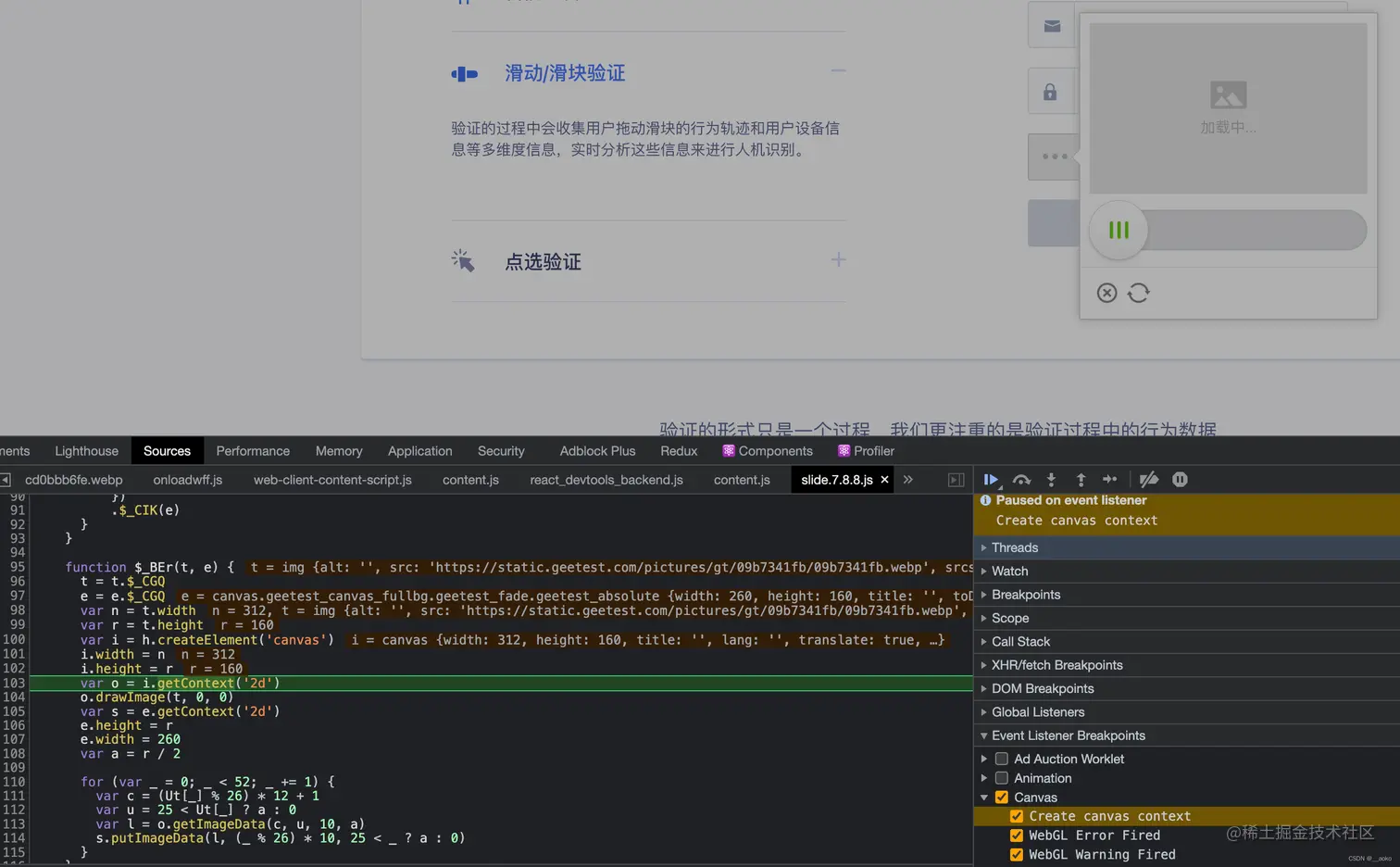Image resolution: width=1400 pixels, height=867 pixels.
Task: Collapse the Canvas category arrow
Action: [984, 798]
